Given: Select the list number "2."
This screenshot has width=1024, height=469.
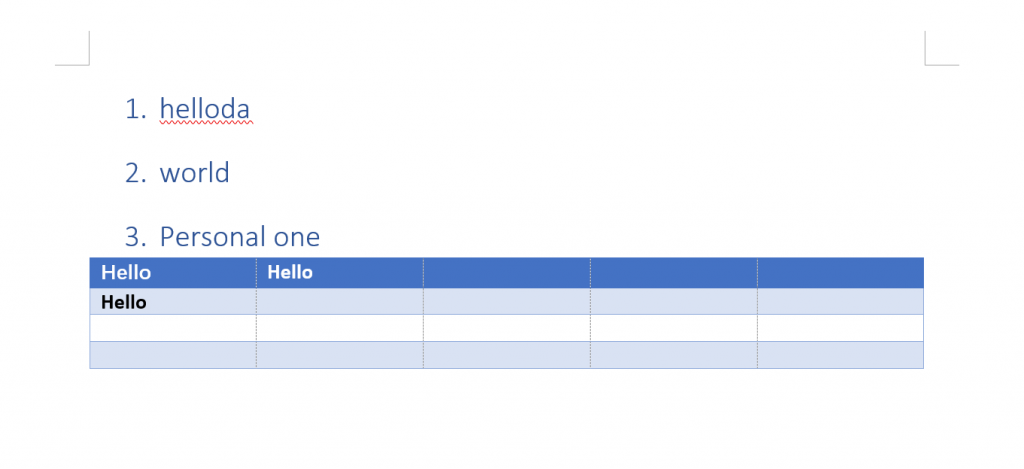Looking at the screenshot, I should pos(136,173).
